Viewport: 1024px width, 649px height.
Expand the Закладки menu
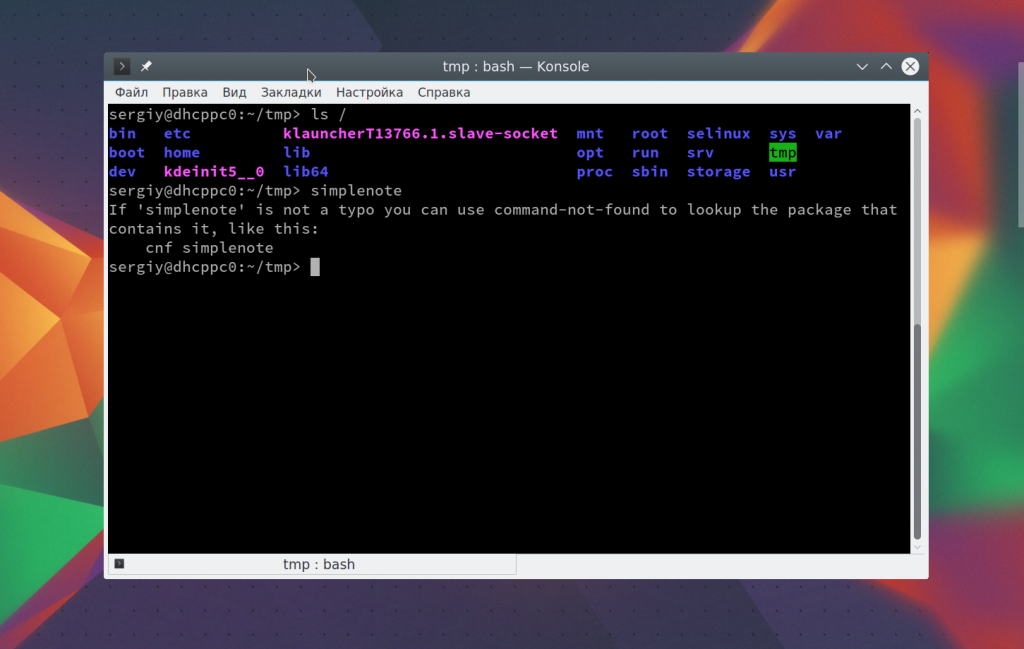[291, 92]
